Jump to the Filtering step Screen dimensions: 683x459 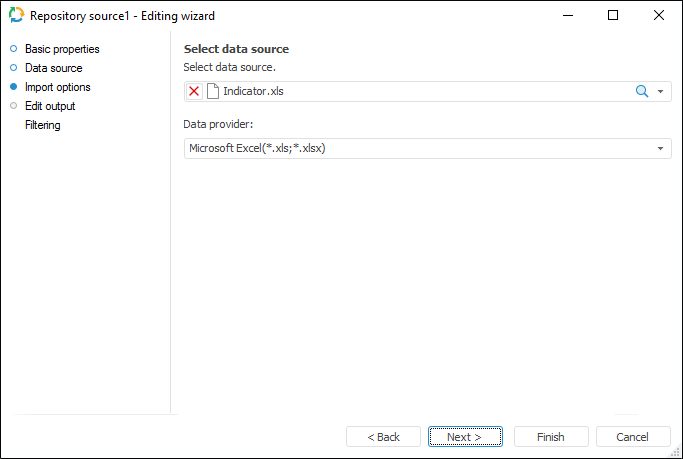(43, 125)
